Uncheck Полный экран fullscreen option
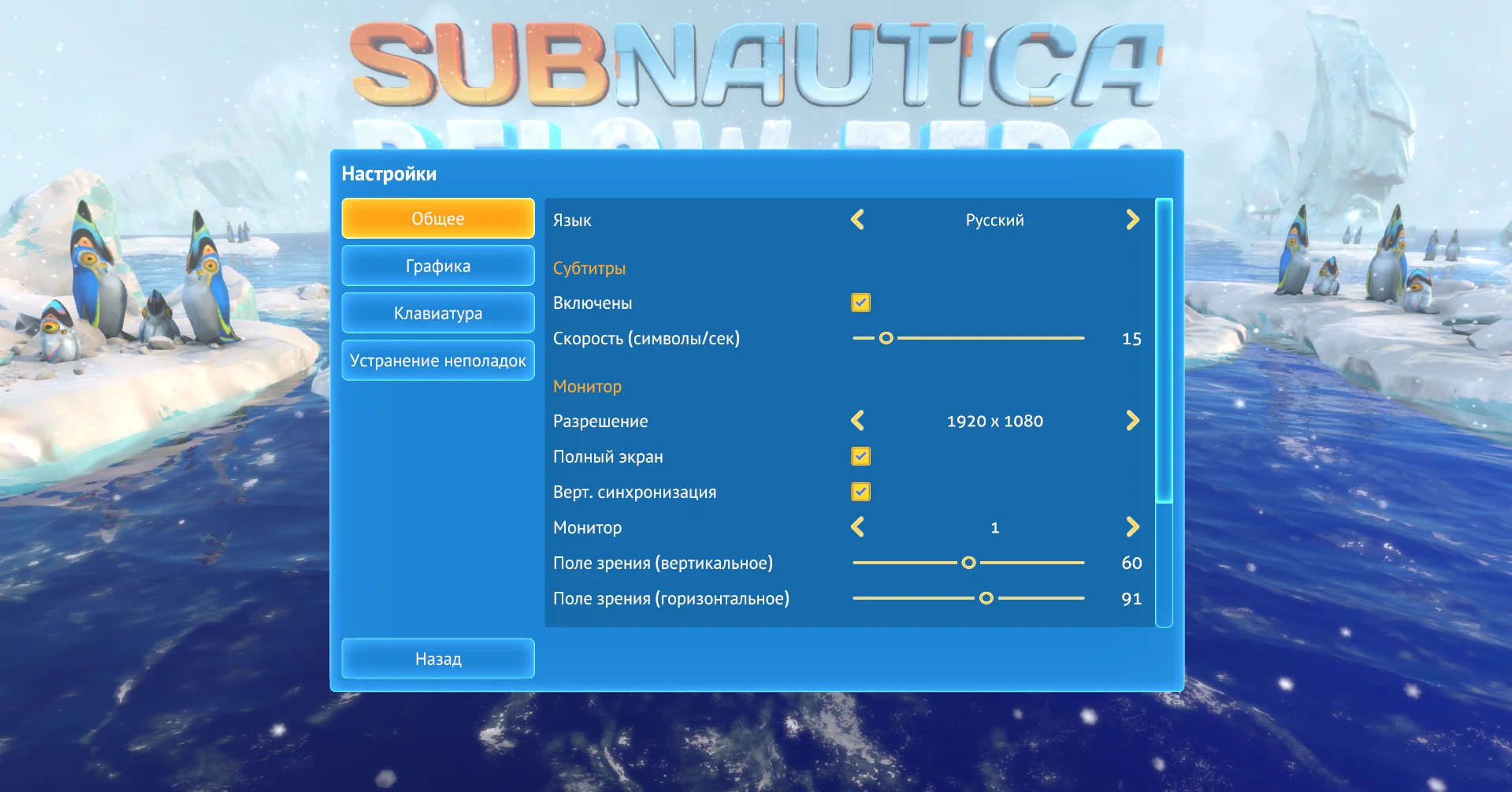This screenshot has height=792, width=1512. [x=860, y=456]
